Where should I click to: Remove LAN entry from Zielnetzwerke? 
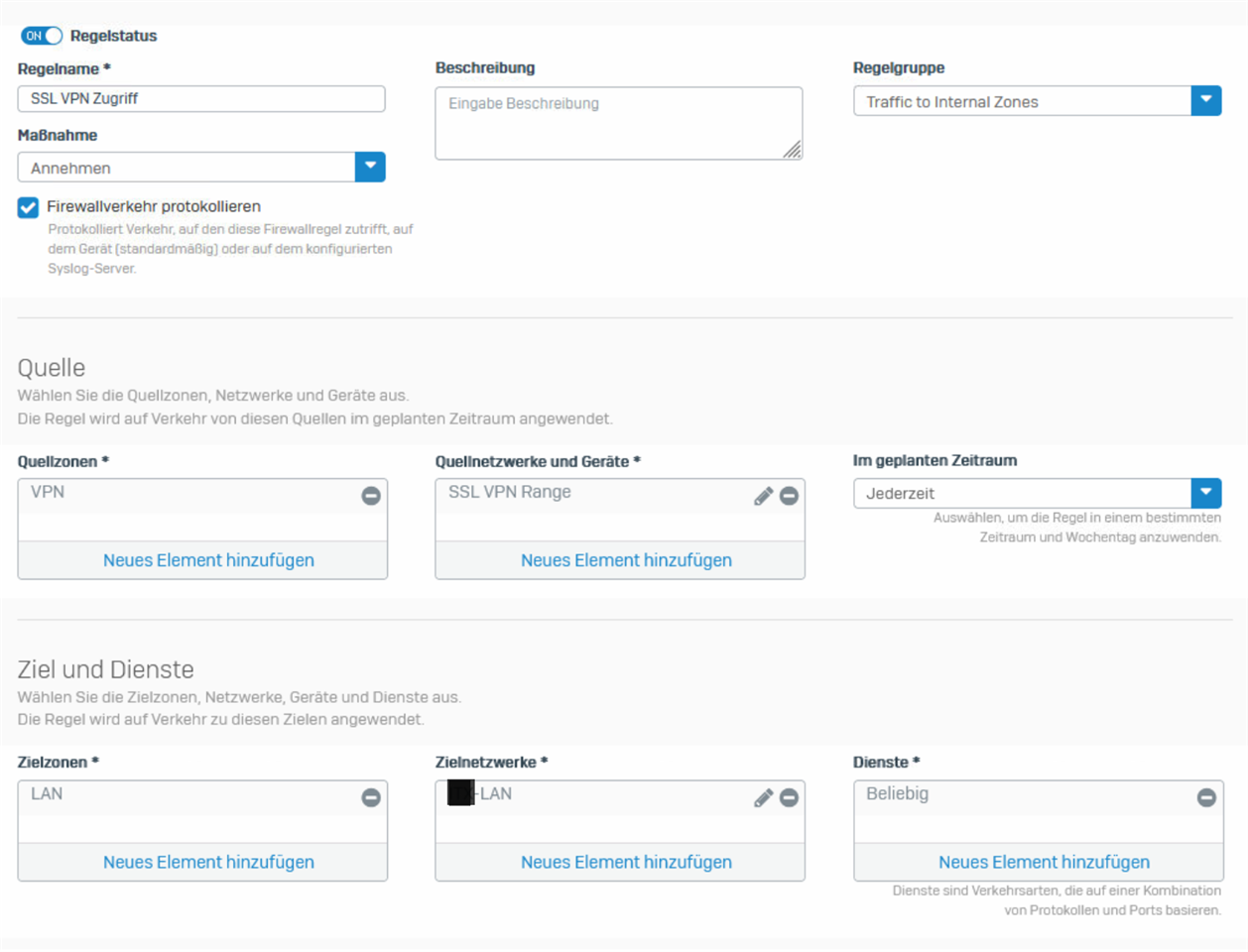[x=789, y=797]
